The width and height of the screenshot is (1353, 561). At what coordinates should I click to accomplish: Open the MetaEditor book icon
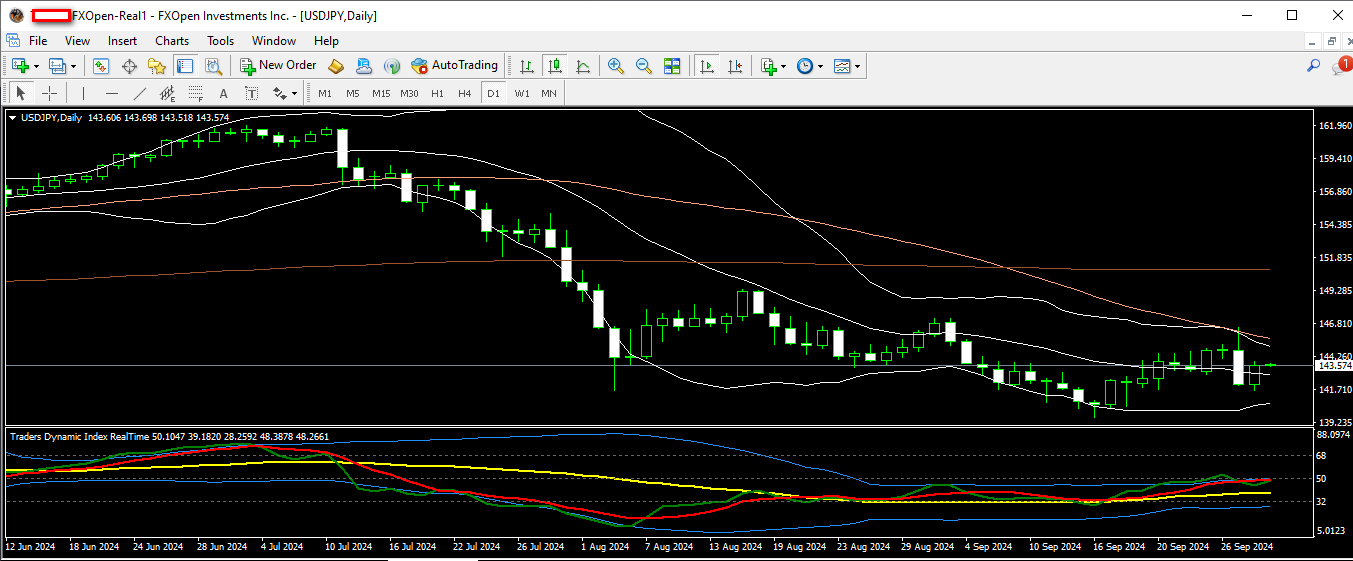coord(336,66)
